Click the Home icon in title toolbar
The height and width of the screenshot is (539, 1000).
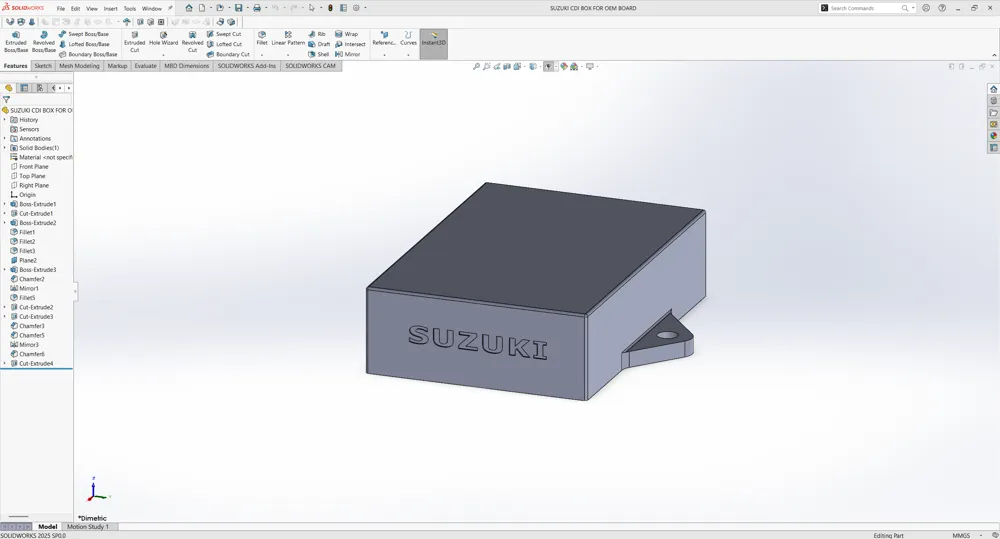pos(189,8)
